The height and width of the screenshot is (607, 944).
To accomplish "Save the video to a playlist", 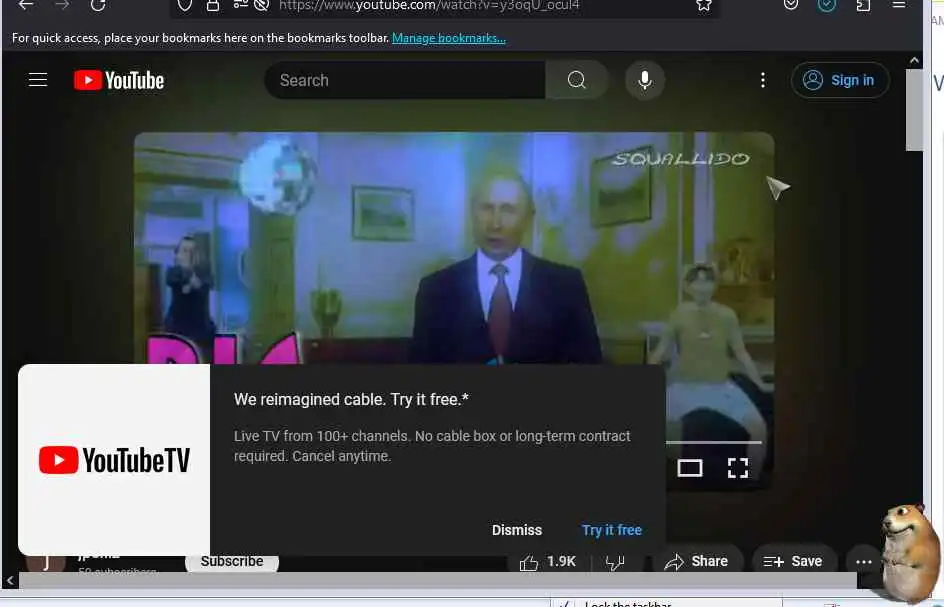I will tap(793, 561).
